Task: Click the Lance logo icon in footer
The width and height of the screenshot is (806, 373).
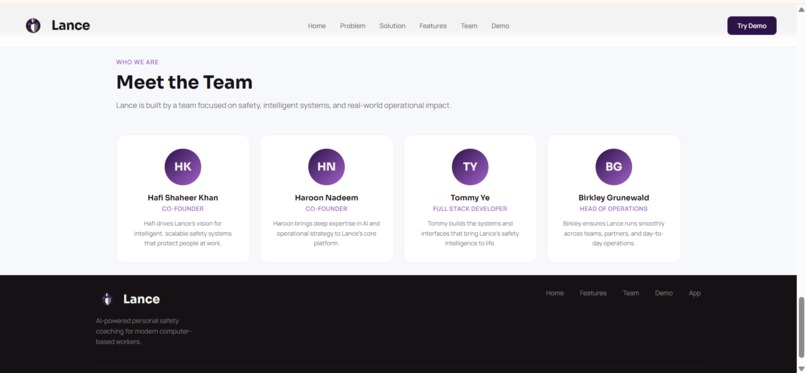Action: [x=107, y=299]
